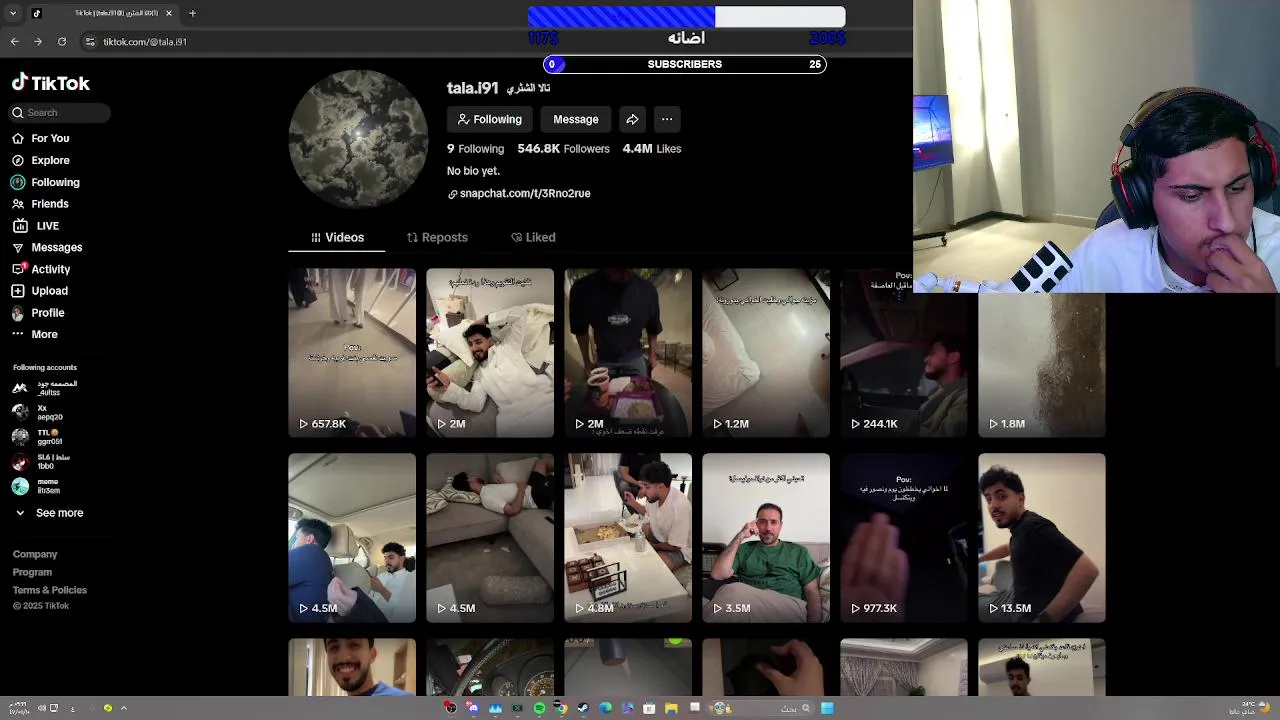Expand the system tray hidden icons chevron
Screen dimensions: 1280x720
(123, 708)
